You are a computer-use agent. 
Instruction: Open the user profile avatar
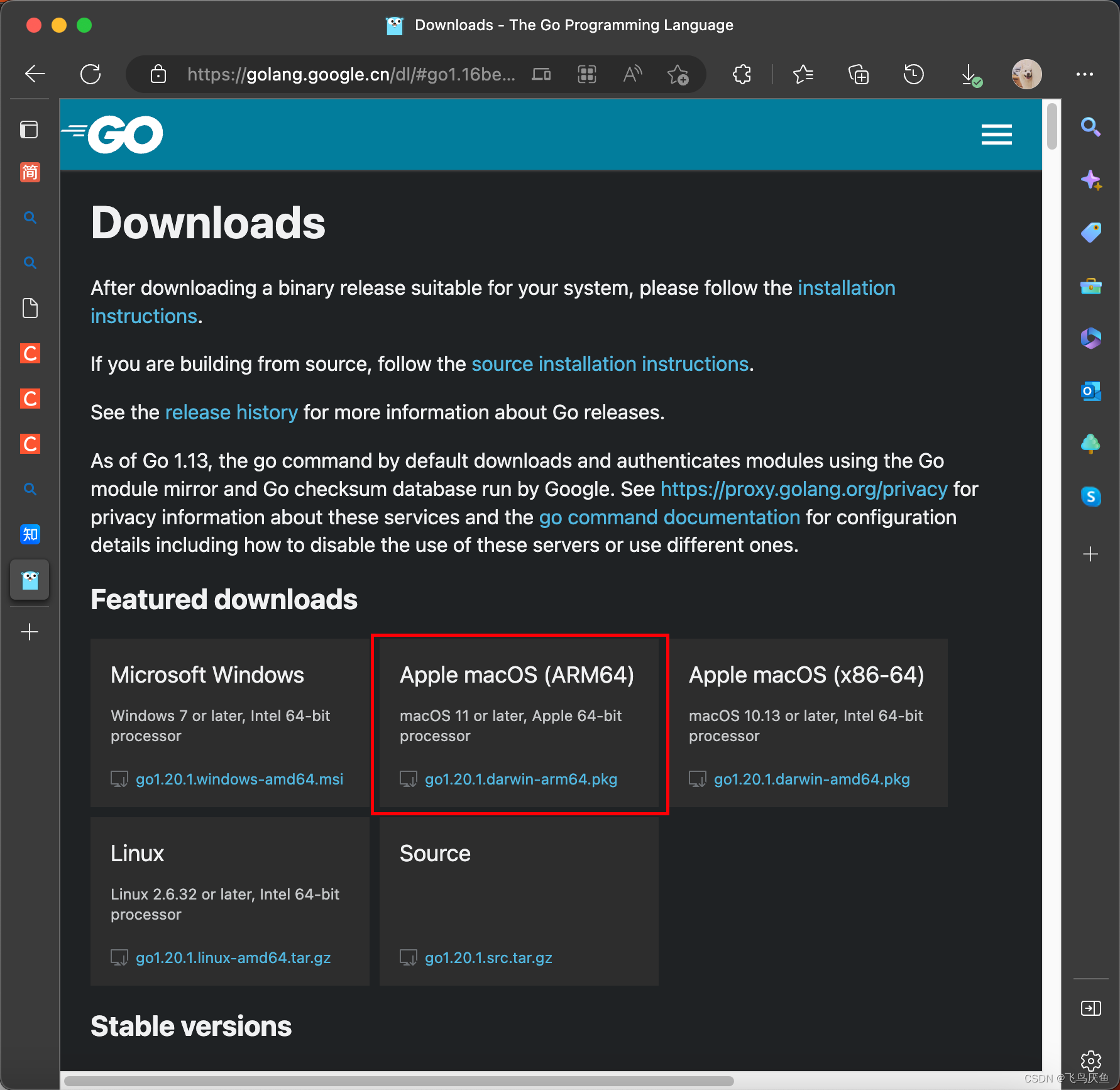1026,74
